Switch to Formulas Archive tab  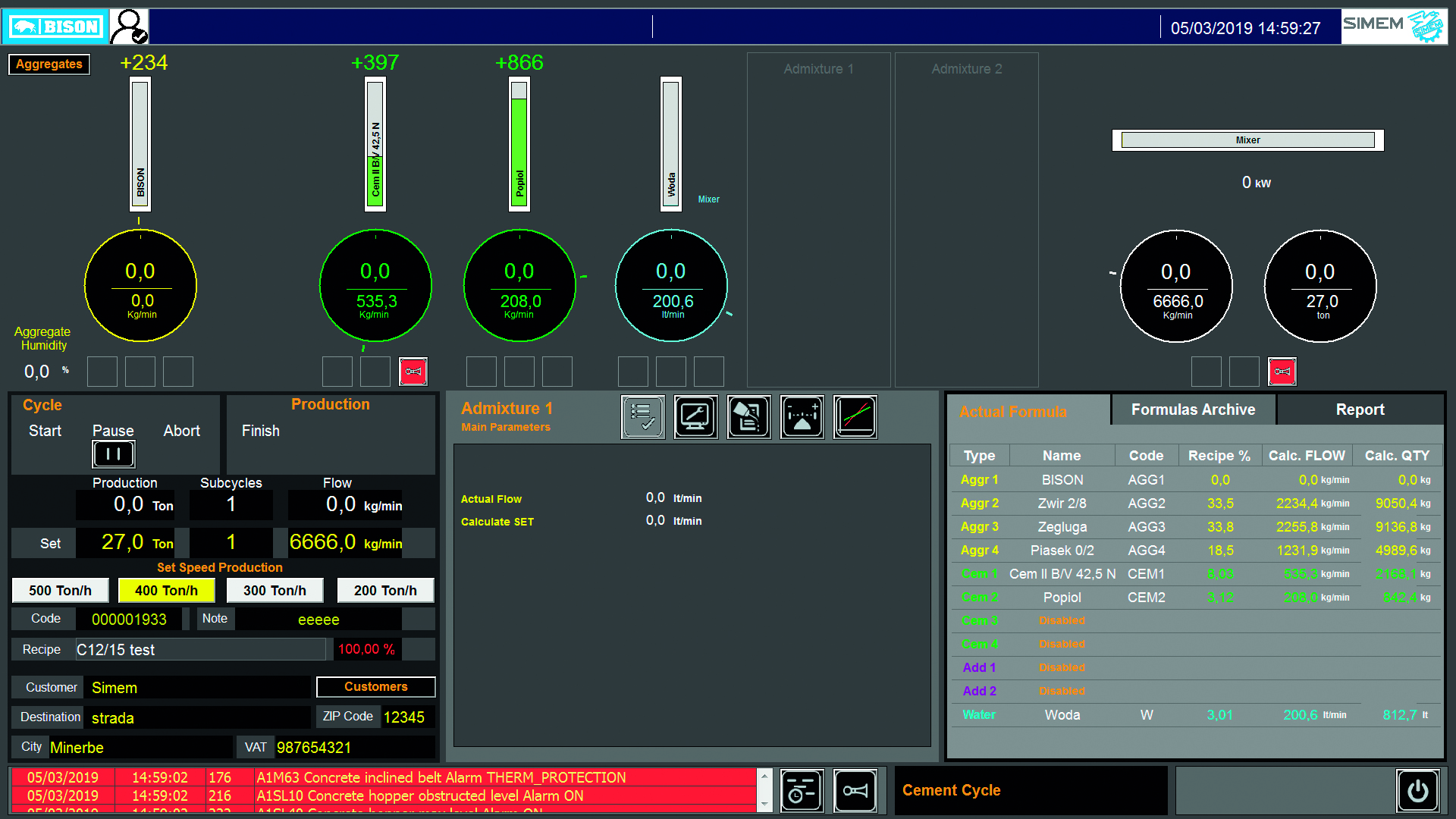[1193, 410]
